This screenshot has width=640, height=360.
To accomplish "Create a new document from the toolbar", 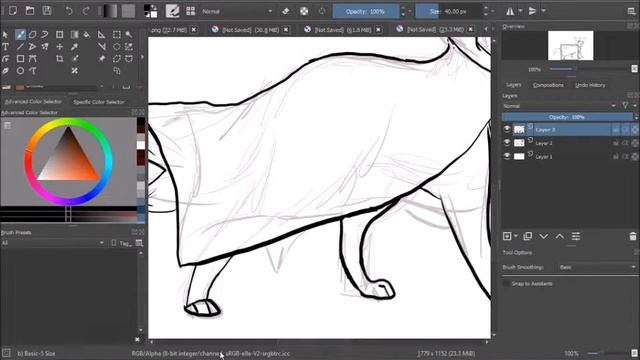I will pos(13,11).
